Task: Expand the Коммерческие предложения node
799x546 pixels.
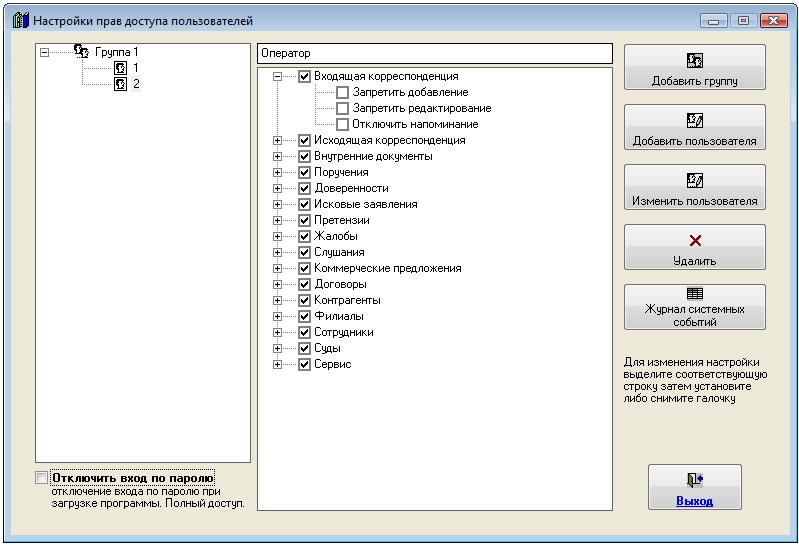Action: tap(277, 269)
